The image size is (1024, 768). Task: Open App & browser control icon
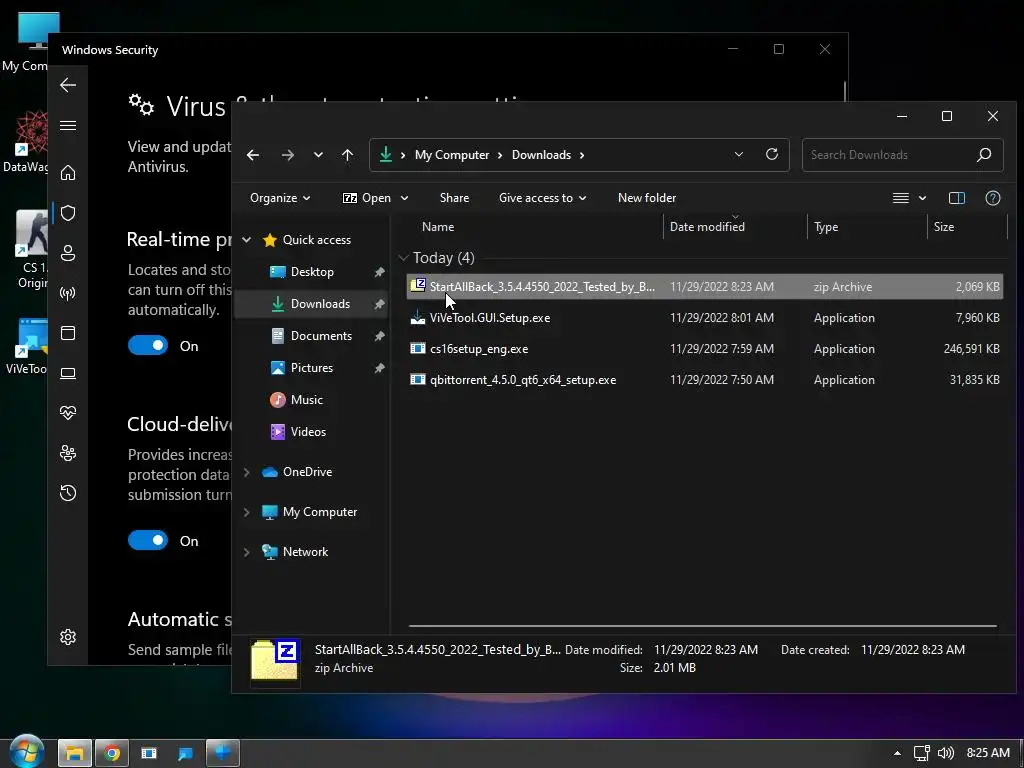coord(68,333)
